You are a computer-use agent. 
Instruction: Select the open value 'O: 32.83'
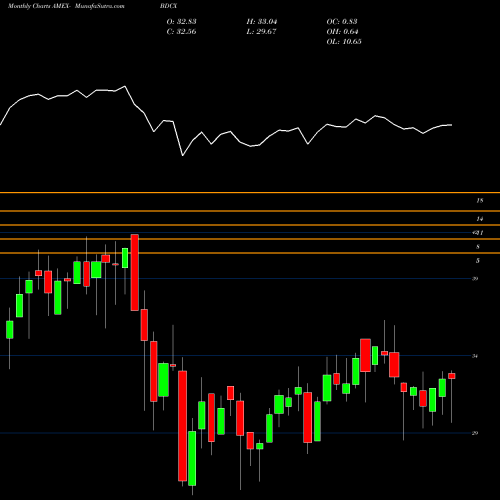(181, 21)
